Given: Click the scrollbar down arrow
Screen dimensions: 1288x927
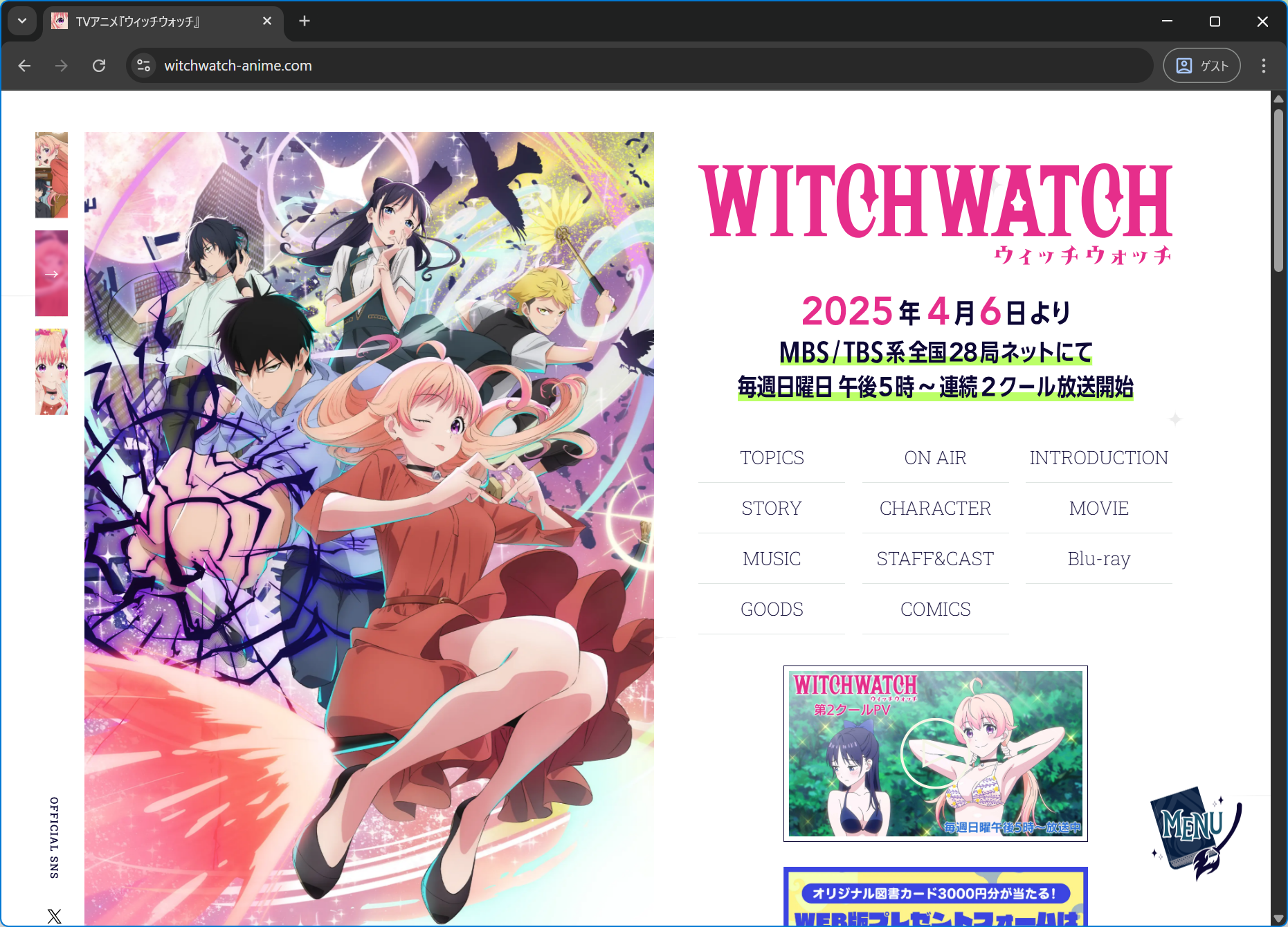Looking at the screenshot, I should [1278, 919].
